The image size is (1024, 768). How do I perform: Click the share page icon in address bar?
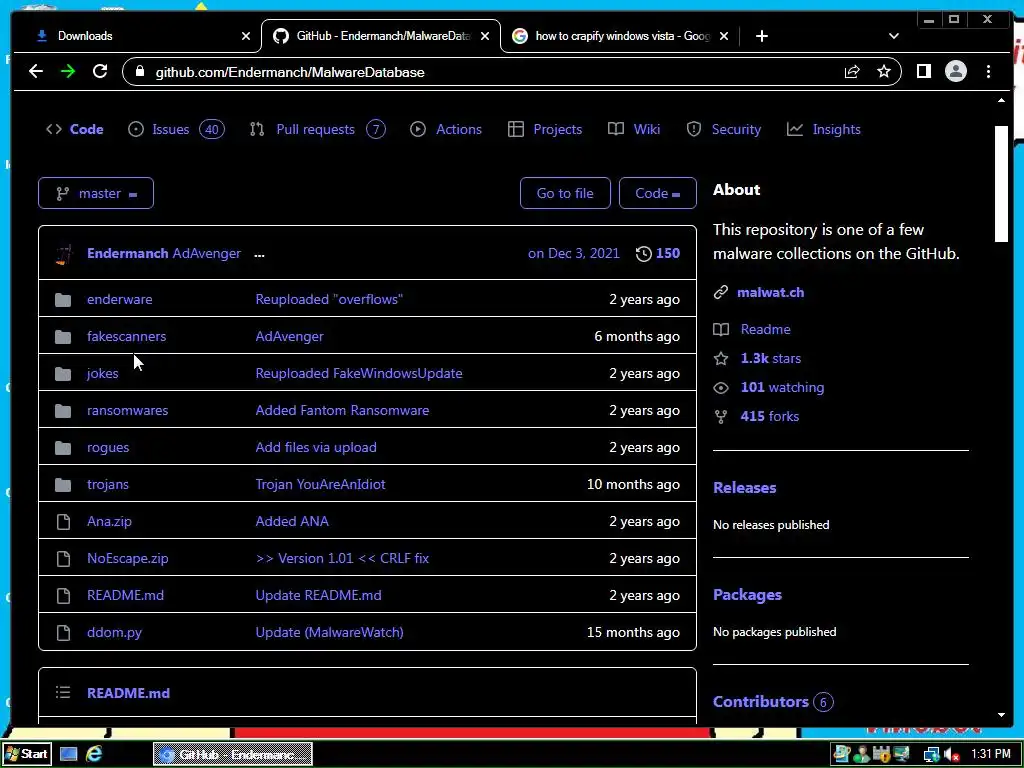point(852,72)
